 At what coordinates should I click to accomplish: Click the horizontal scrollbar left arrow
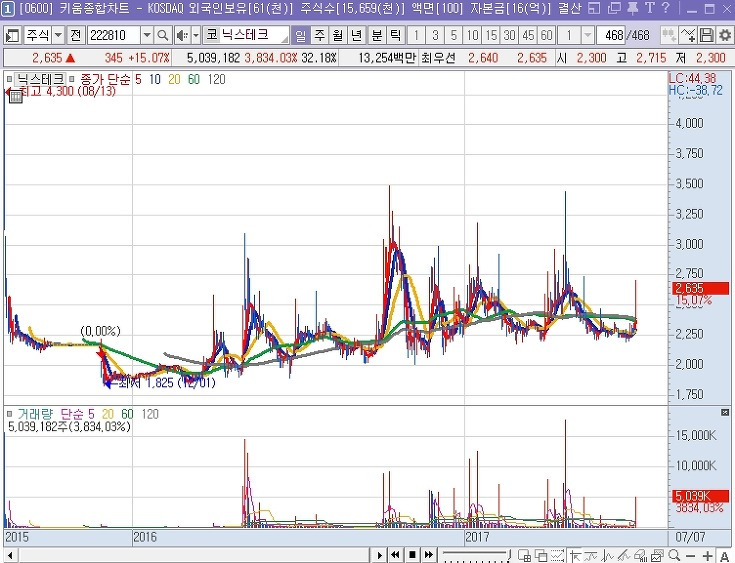pyautogui.click(x=9, y=556)
